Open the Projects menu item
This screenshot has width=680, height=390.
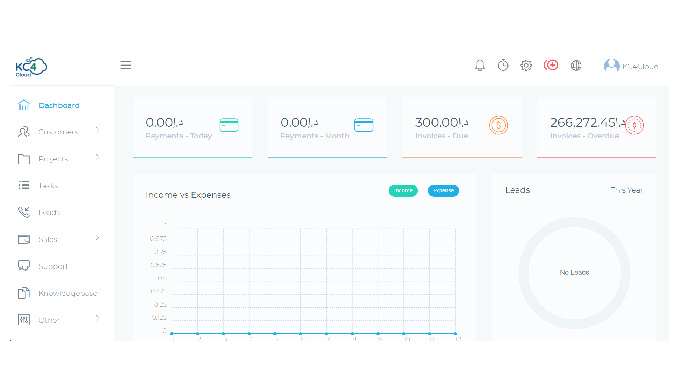tap(53, 159)
